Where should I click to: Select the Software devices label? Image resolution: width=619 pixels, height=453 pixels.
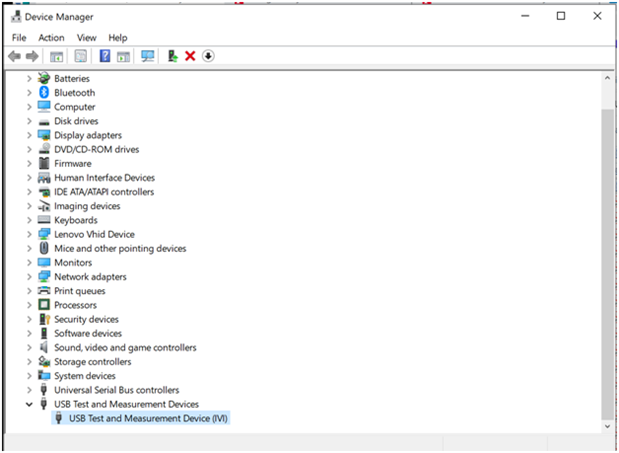88,333
